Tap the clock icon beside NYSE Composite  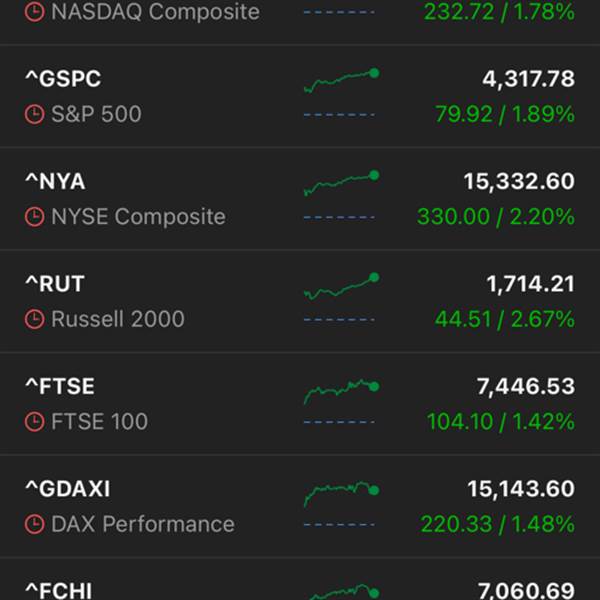34,217
